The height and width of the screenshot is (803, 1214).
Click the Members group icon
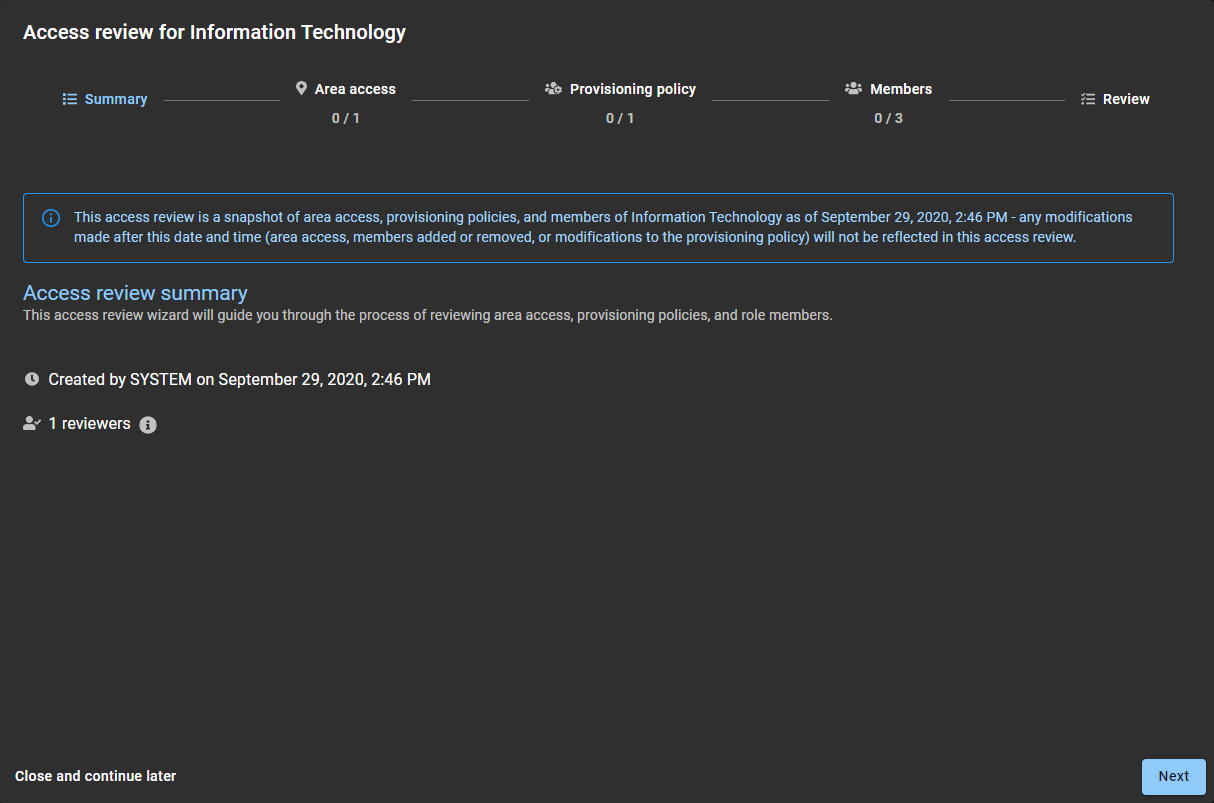point(853,89)
